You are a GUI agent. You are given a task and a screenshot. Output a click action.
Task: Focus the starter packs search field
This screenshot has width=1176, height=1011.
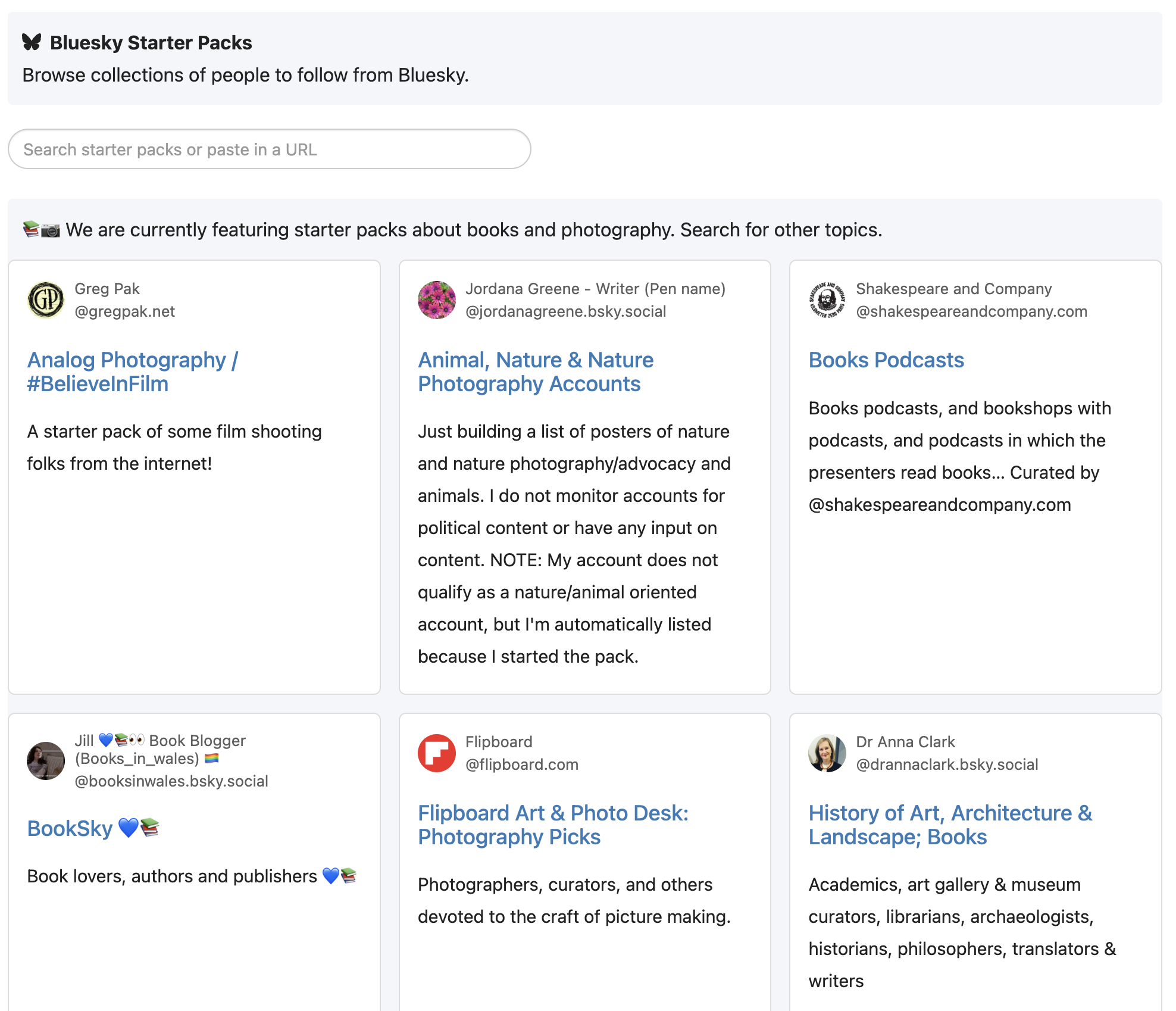click(x=269, y=149)
